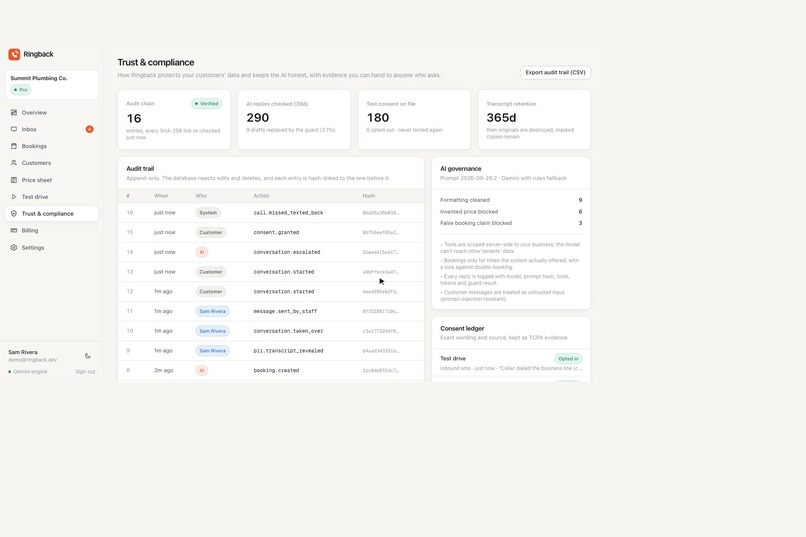806x537 pixels.
Task: Click the Ringback phone logo icon
Action: 14,54
